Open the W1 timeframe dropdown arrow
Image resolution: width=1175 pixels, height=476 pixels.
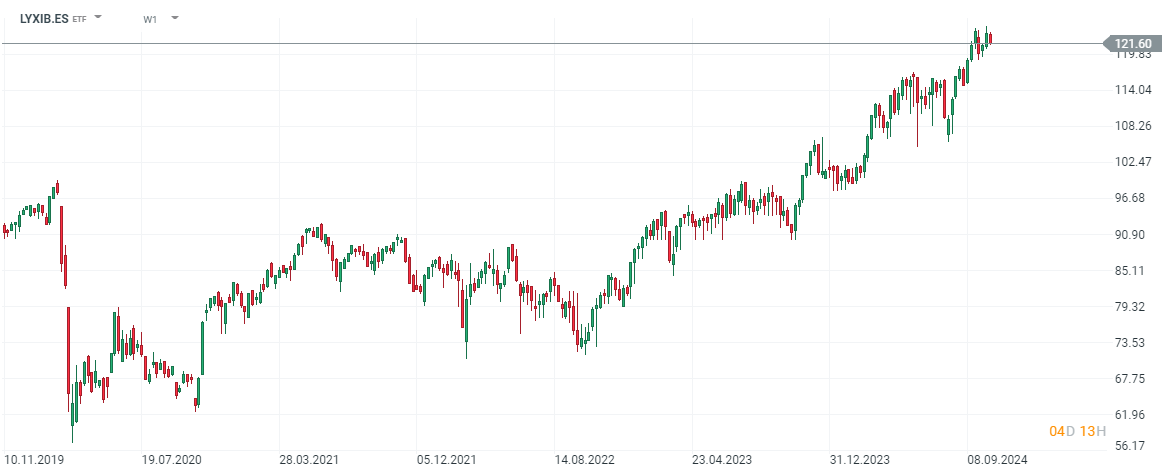175,18
